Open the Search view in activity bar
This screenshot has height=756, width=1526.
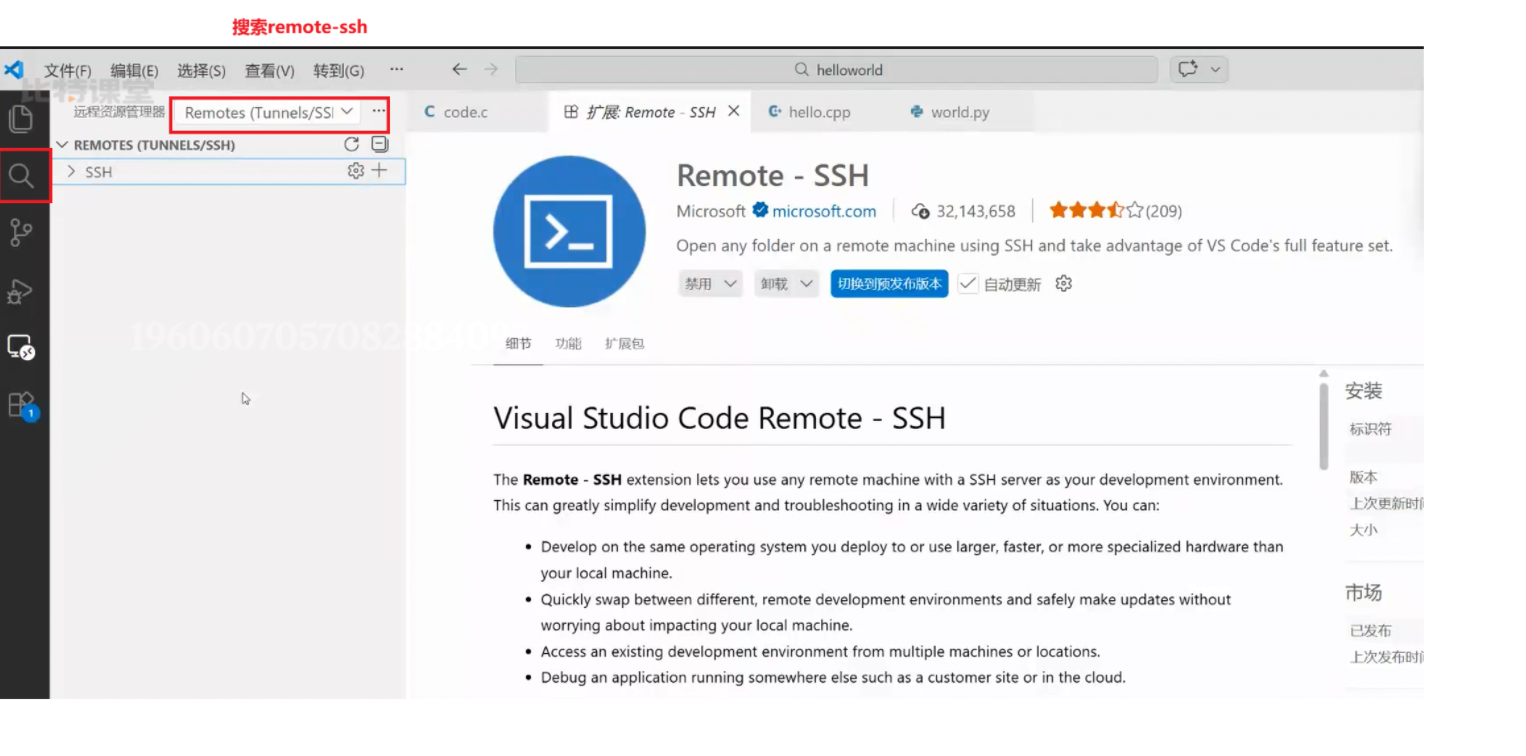click(21, 176)
